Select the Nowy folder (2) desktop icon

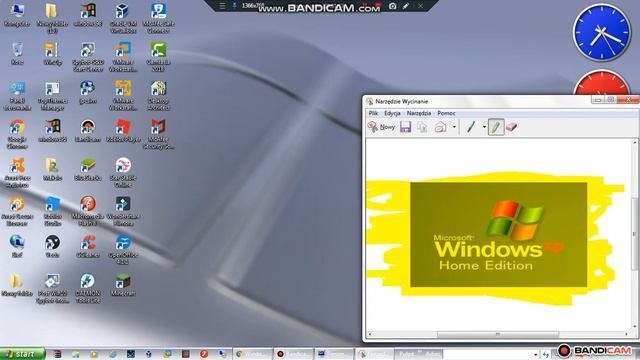point(52,18)
